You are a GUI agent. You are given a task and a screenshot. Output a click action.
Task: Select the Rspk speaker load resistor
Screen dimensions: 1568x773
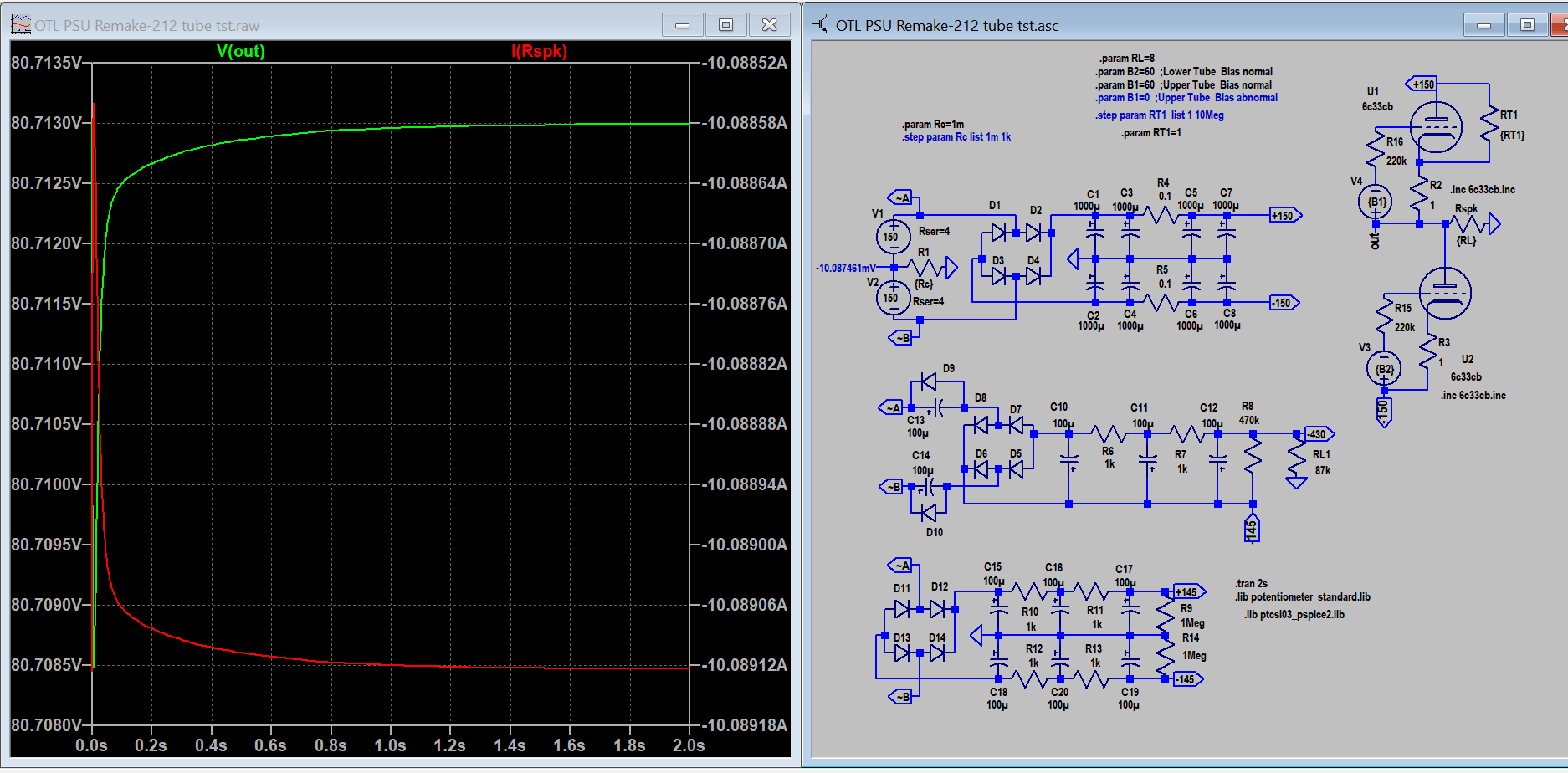(1471, 223)
